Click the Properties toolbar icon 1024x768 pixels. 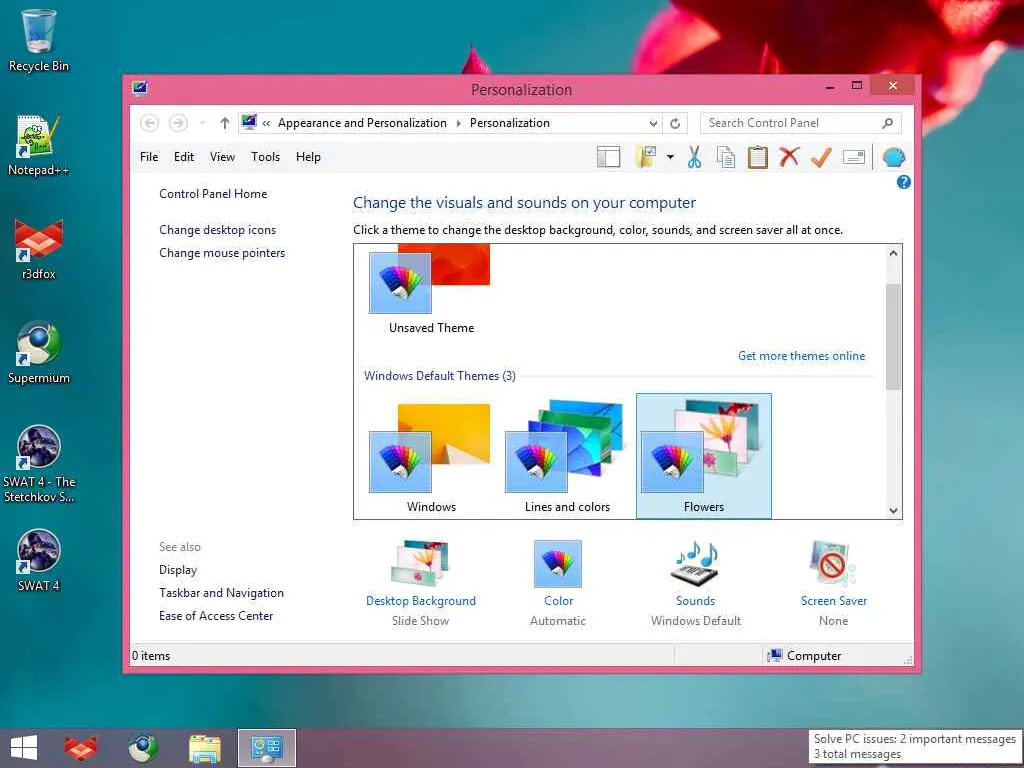click(854, 157)
